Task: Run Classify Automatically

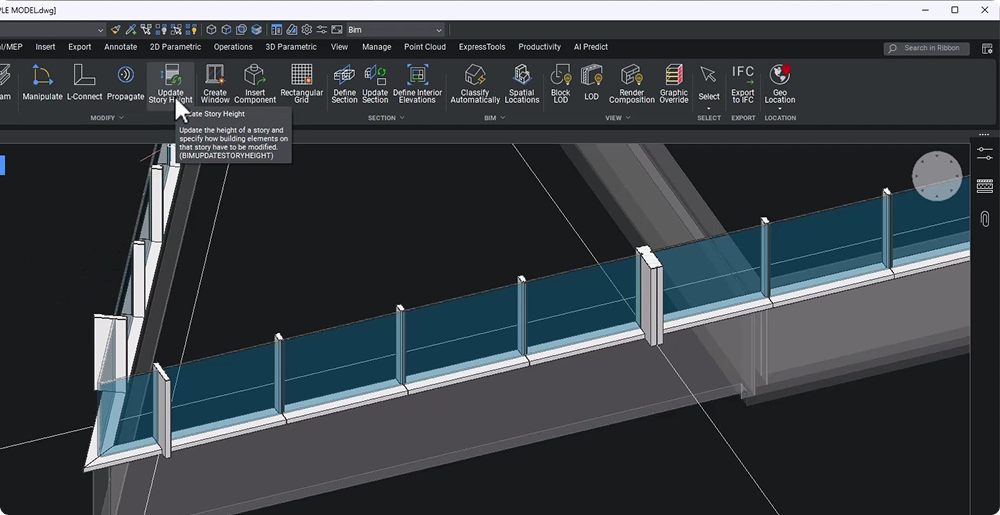Action: coord(475,82)
